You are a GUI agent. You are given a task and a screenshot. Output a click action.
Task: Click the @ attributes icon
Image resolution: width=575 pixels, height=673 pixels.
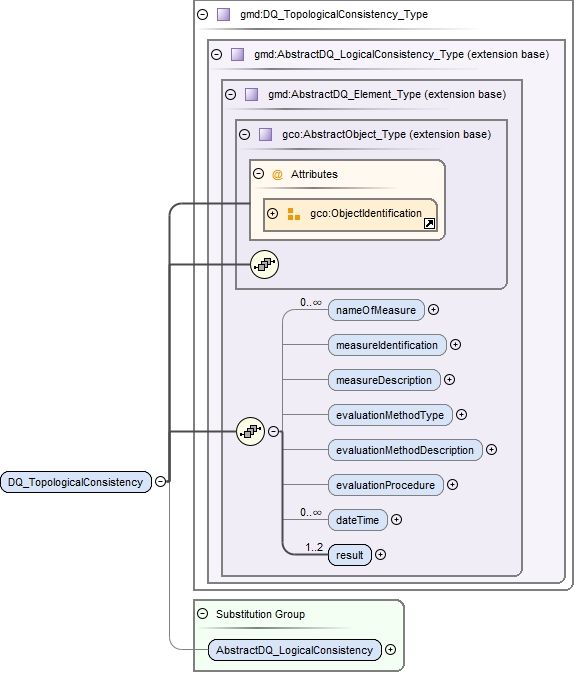click(277, 174)
